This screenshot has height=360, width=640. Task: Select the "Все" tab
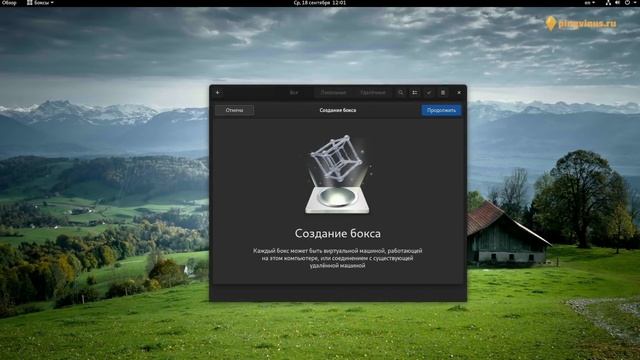click(x=294, y=93)
